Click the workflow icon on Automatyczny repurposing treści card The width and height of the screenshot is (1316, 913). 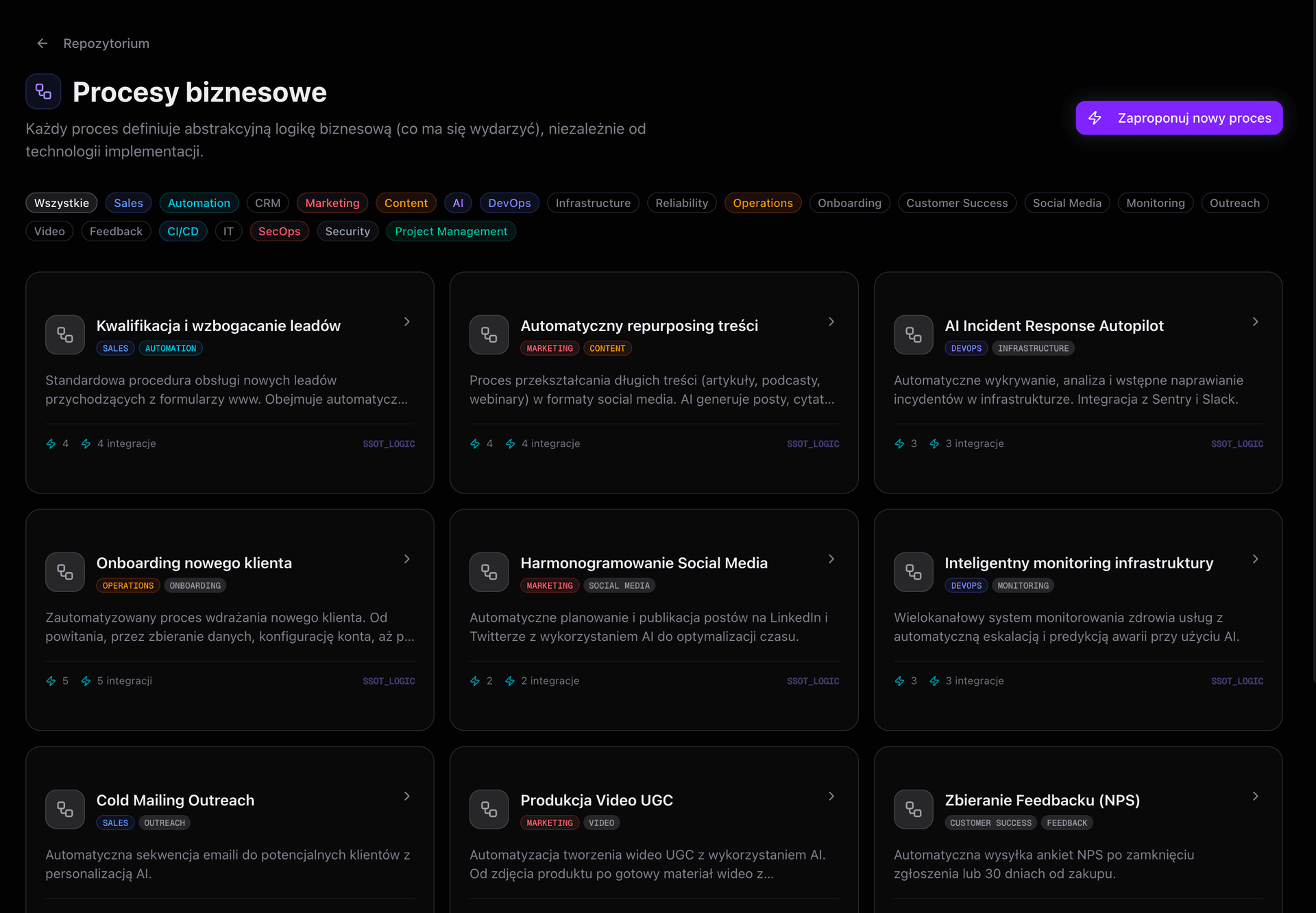(x=489, y=334)
